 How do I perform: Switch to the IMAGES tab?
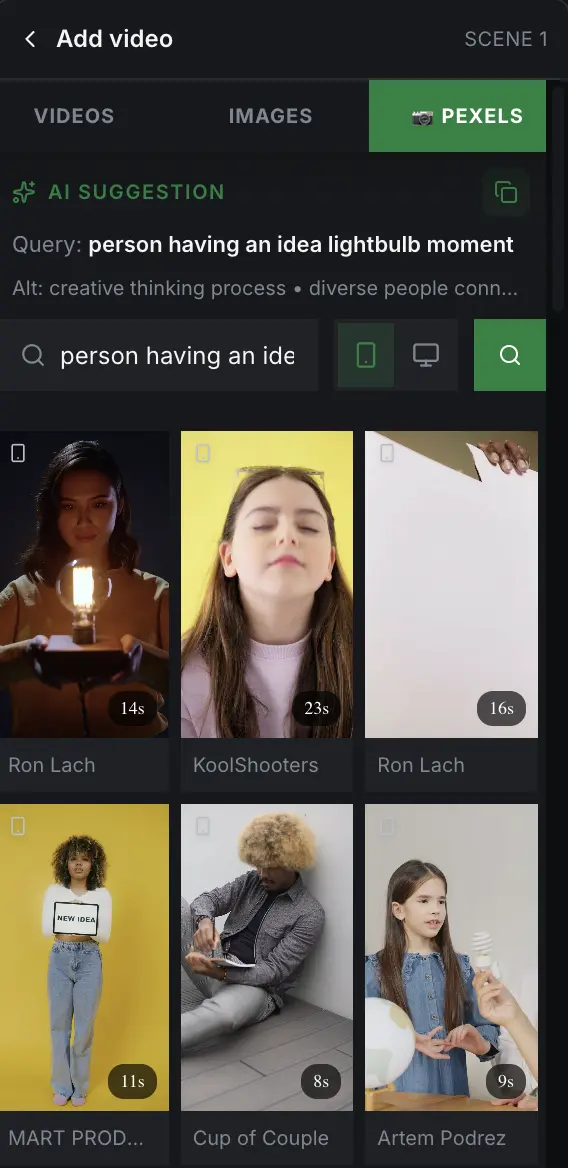(270, 116)
